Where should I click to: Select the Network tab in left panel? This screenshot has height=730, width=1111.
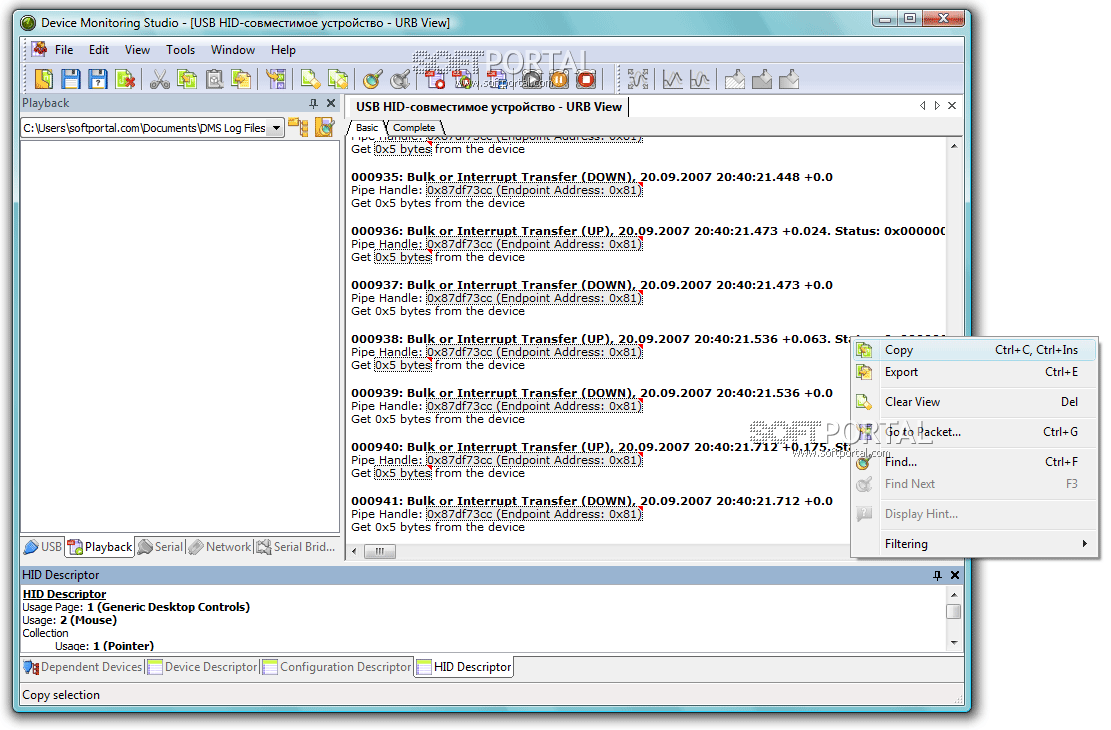(x=220, y=547)
